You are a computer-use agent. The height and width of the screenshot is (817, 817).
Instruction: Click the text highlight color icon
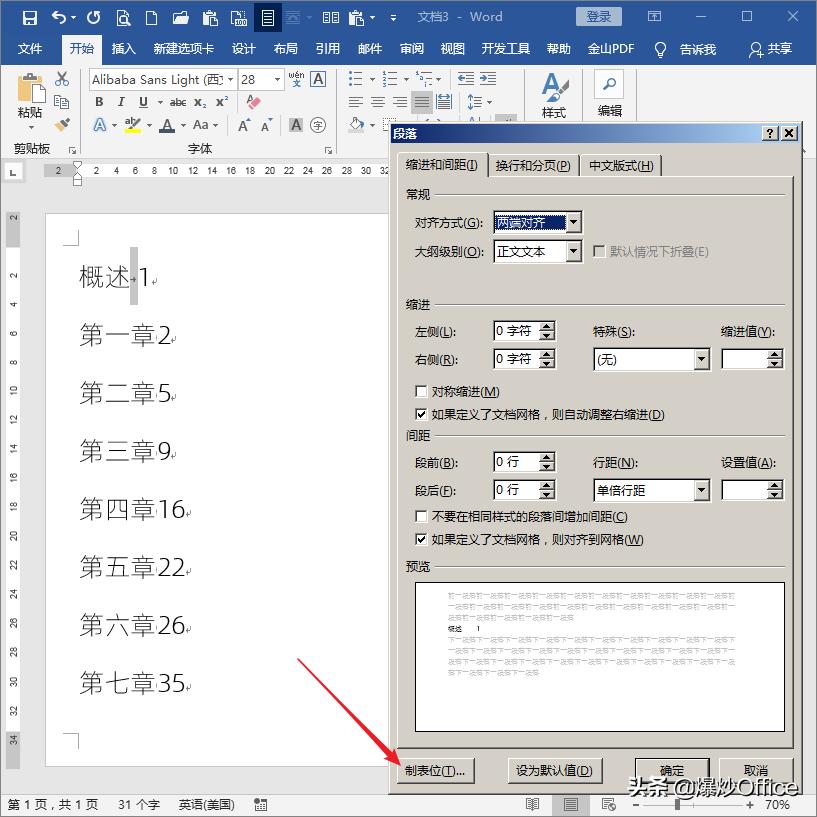(132, 124)
